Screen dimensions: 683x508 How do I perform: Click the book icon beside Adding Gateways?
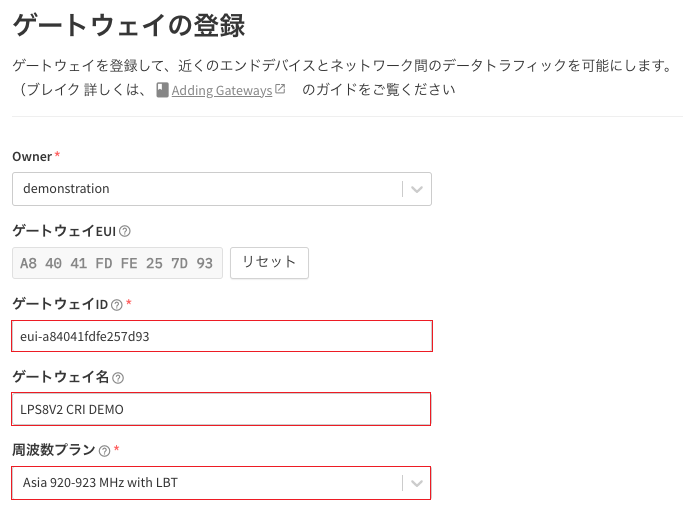pyautogui.click(x=162, y=90)
